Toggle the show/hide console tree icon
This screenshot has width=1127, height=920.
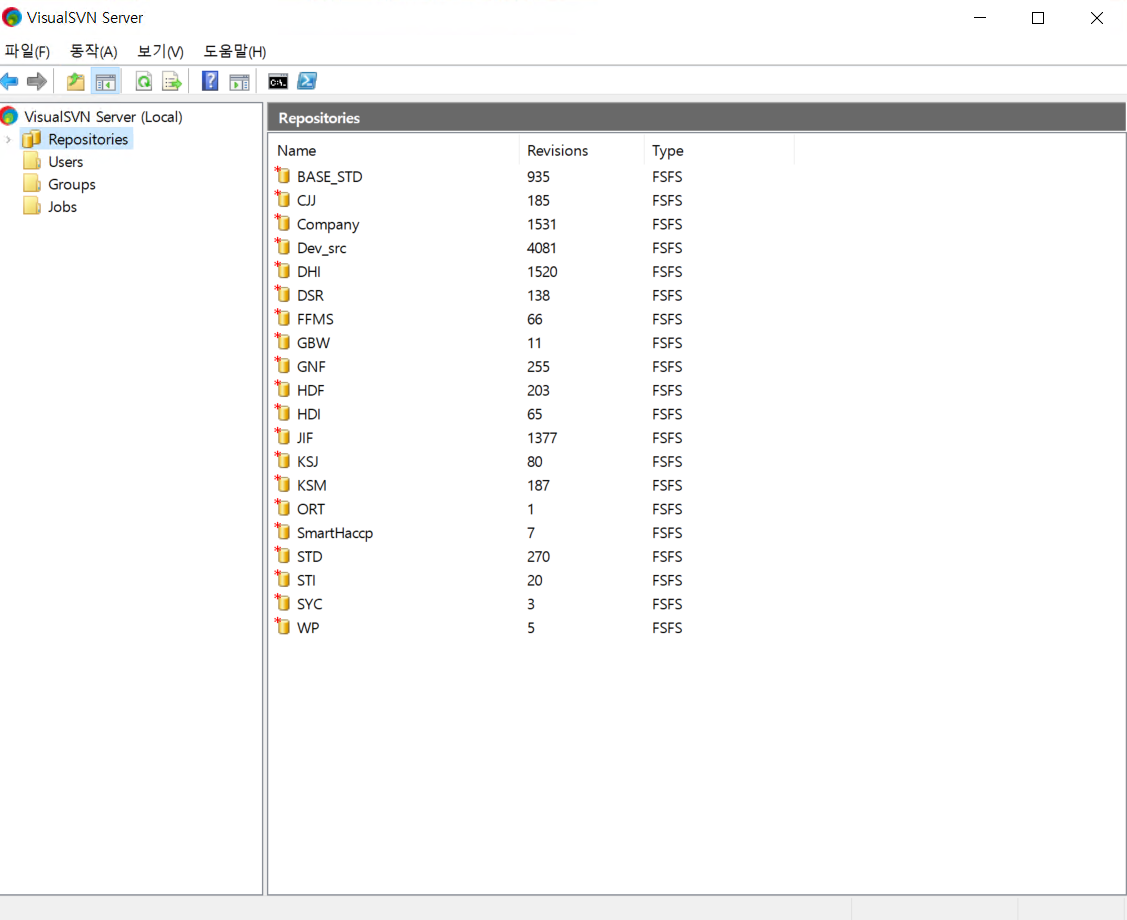tap(106, 81)
